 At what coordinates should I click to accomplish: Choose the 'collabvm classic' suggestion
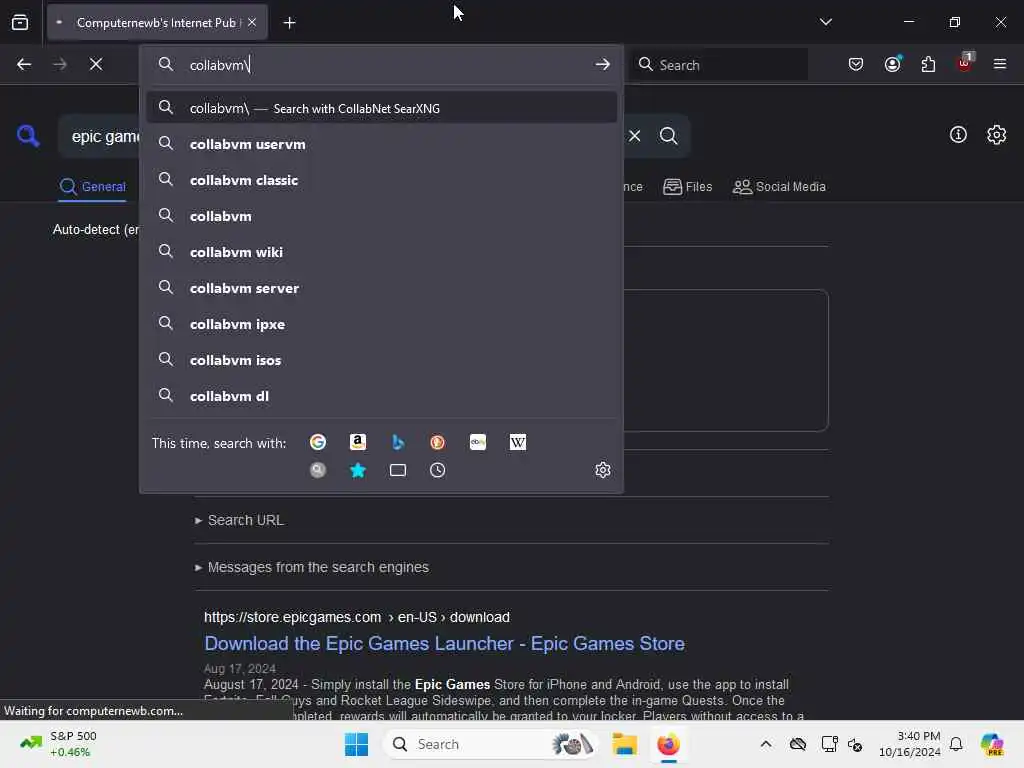click(382, 180)
